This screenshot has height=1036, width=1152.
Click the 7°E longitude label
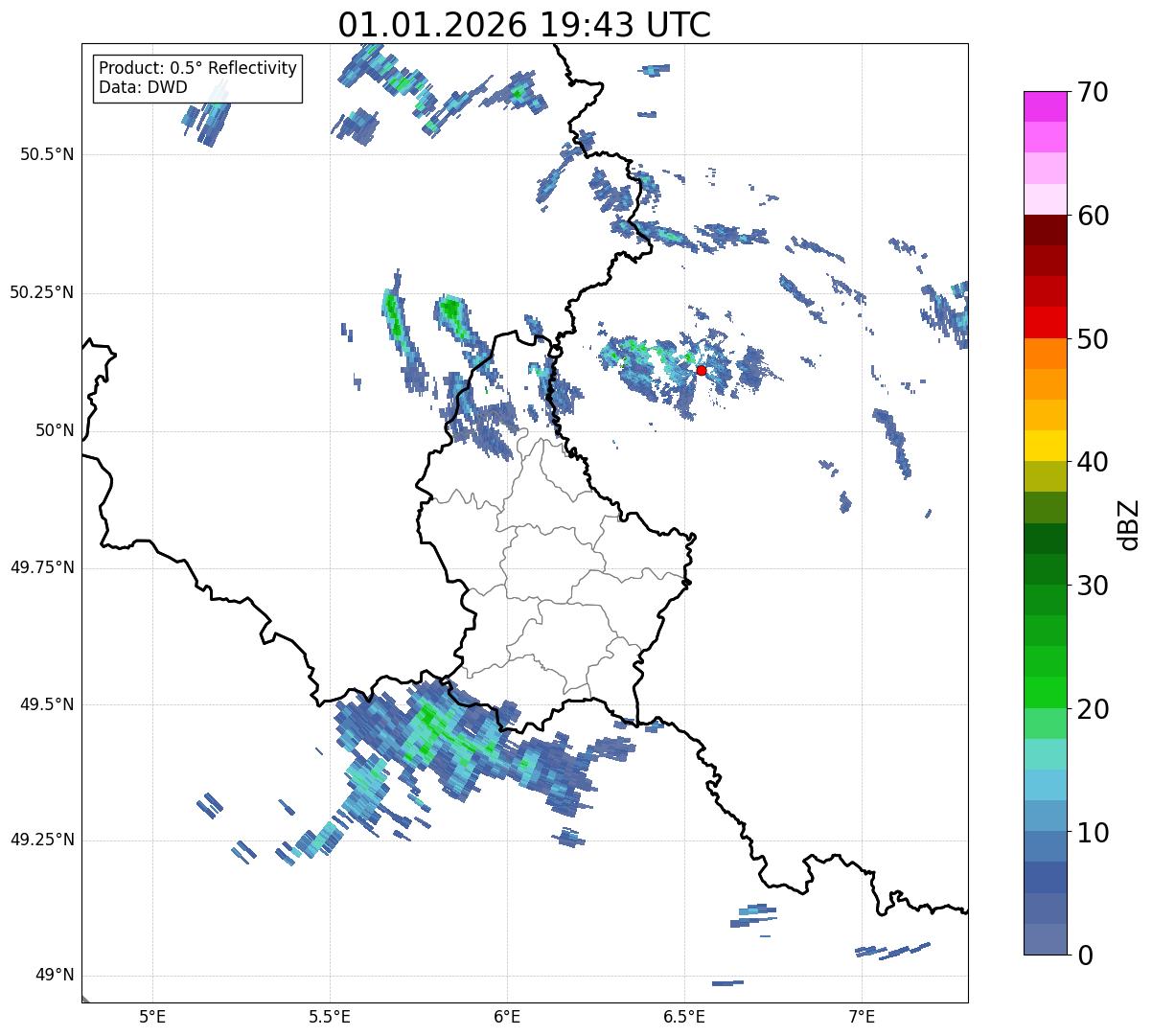pos(862,1016)
